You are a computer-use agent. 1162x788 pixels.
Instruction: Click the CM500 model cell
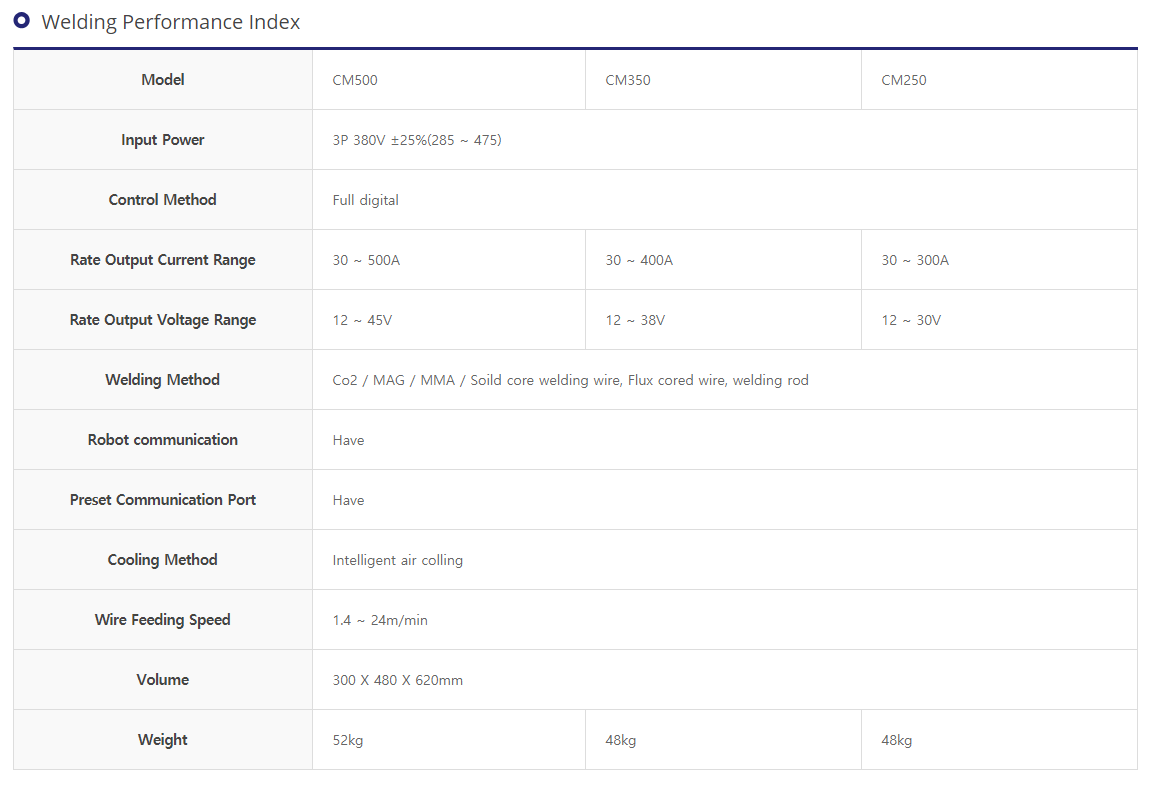click(449, 80)
